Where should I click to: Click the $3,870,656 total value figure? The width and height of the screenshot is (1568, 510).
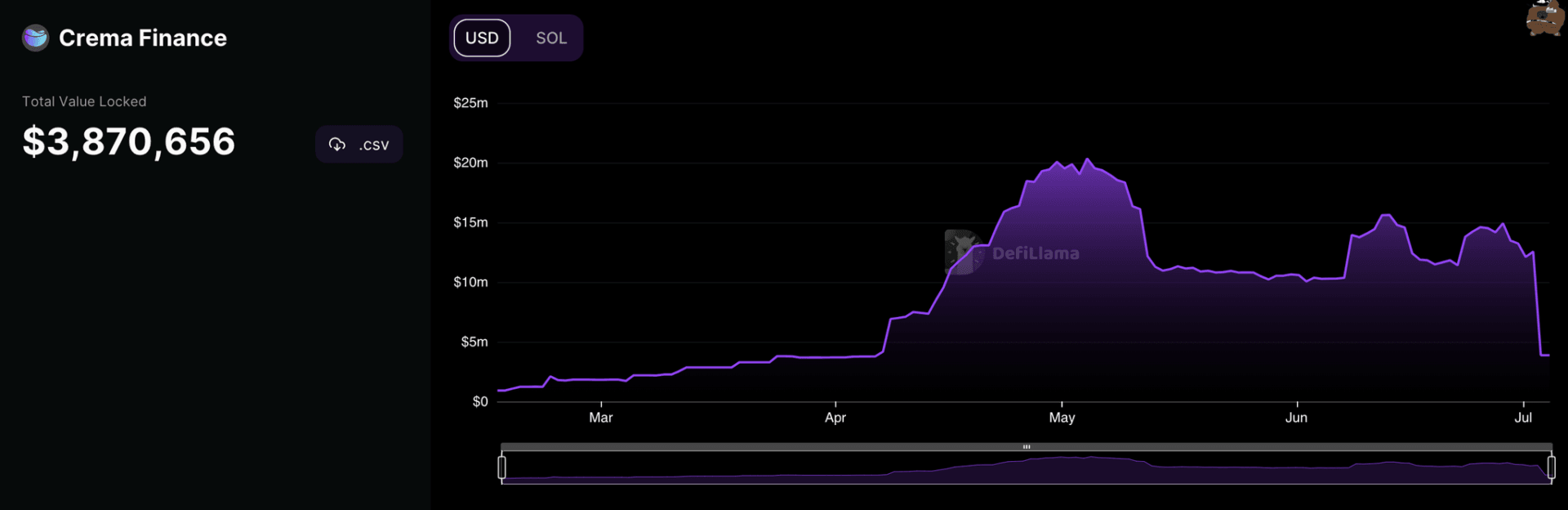[129, 142]
